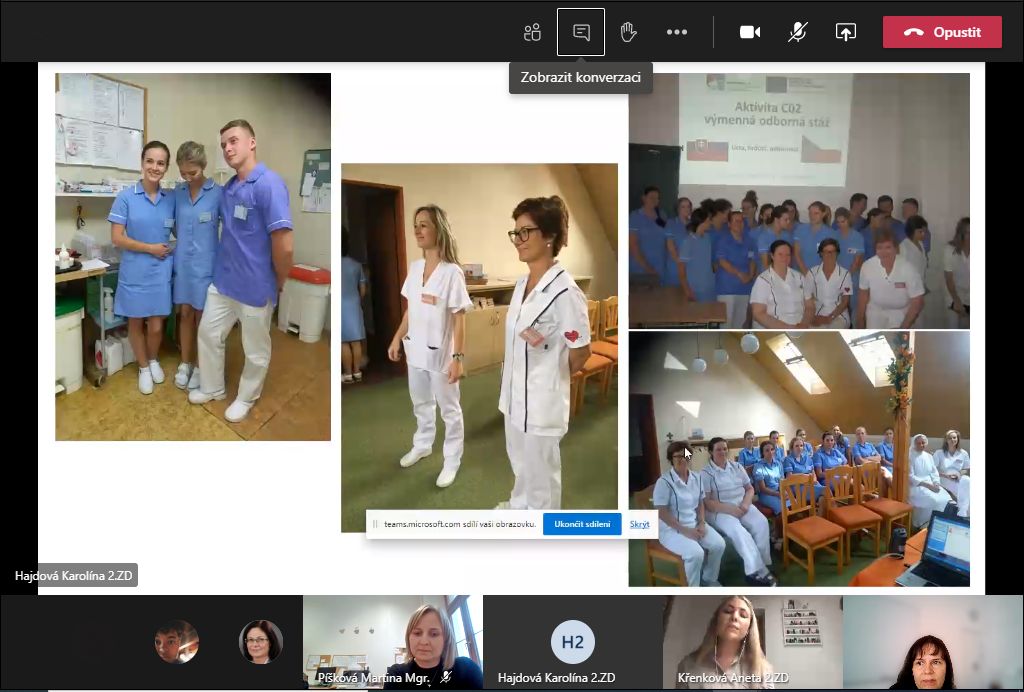Hide the sharing notification via Skrýt
Image resolution: width=1024 pixels, height=692 pixels.
click(x=639, y=524)
